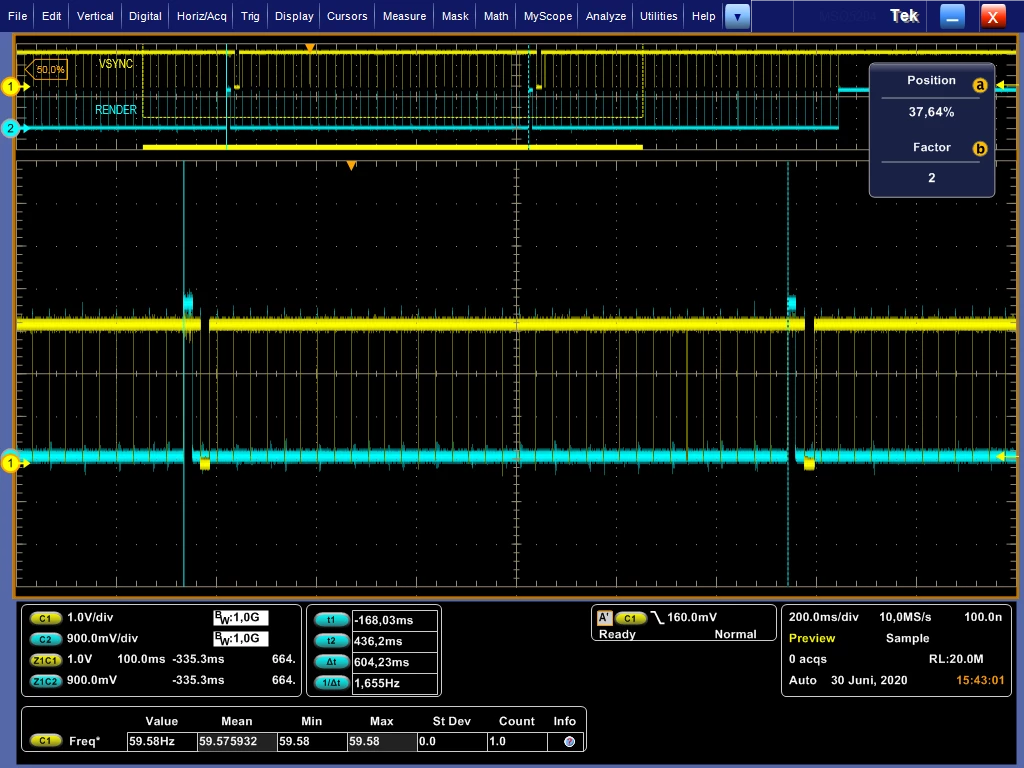This screenshot has width=1024, height=768.
Task: Click the 50.0% trigger level marker
Action: pos(46,69)
